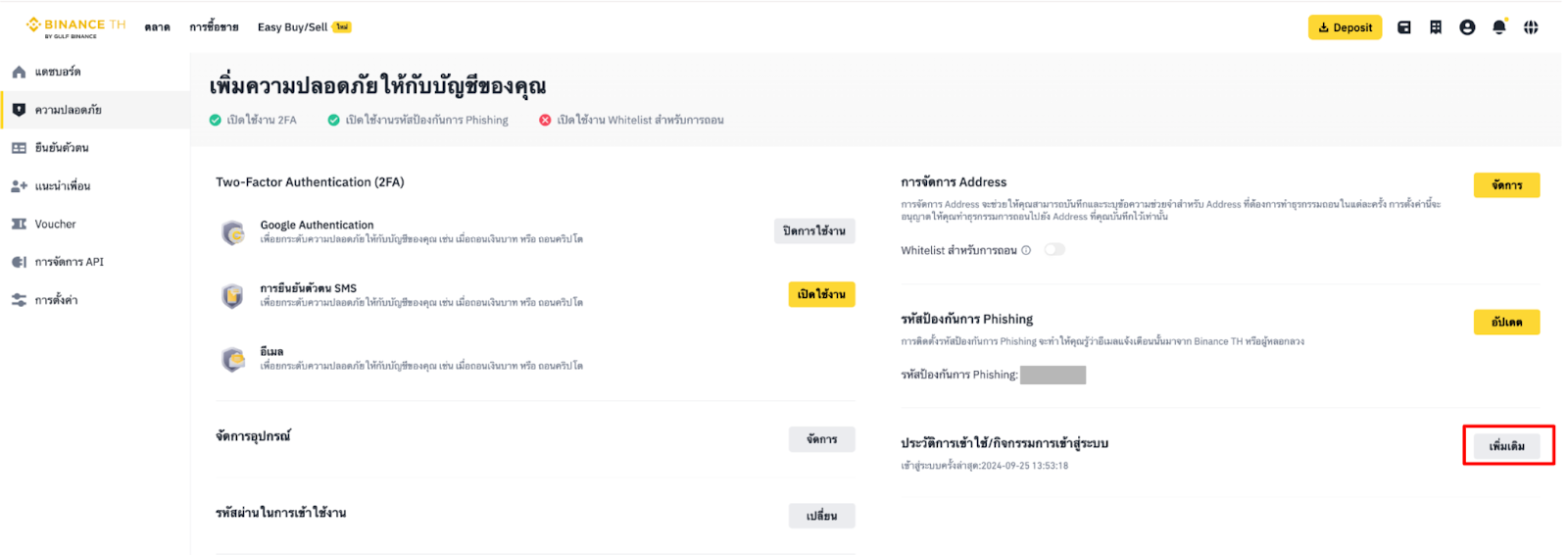Go to Voucher in the sidebar
This screenshot has height=555, width=1568.
[55, 225]
